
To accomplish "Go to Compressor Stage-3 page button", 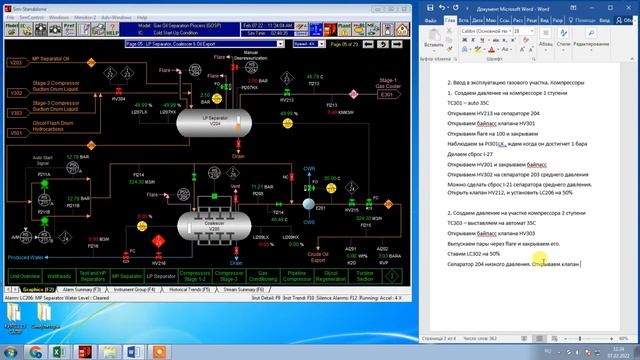I will (229, 276).
